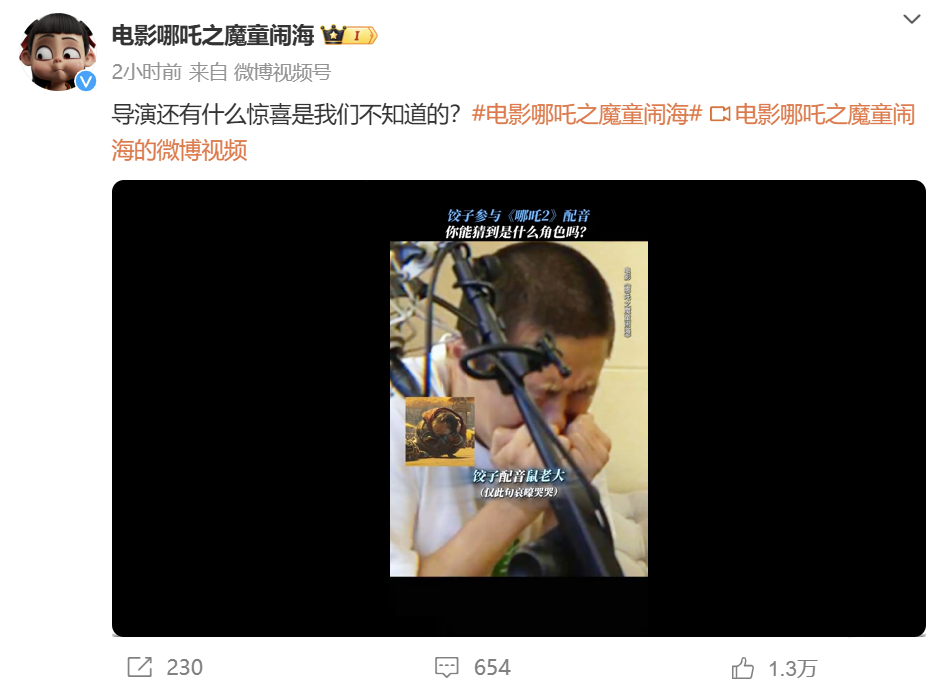
Task: Click the video title caption 饺子参与《哪吒2》配音
Action: coord(518,215)
